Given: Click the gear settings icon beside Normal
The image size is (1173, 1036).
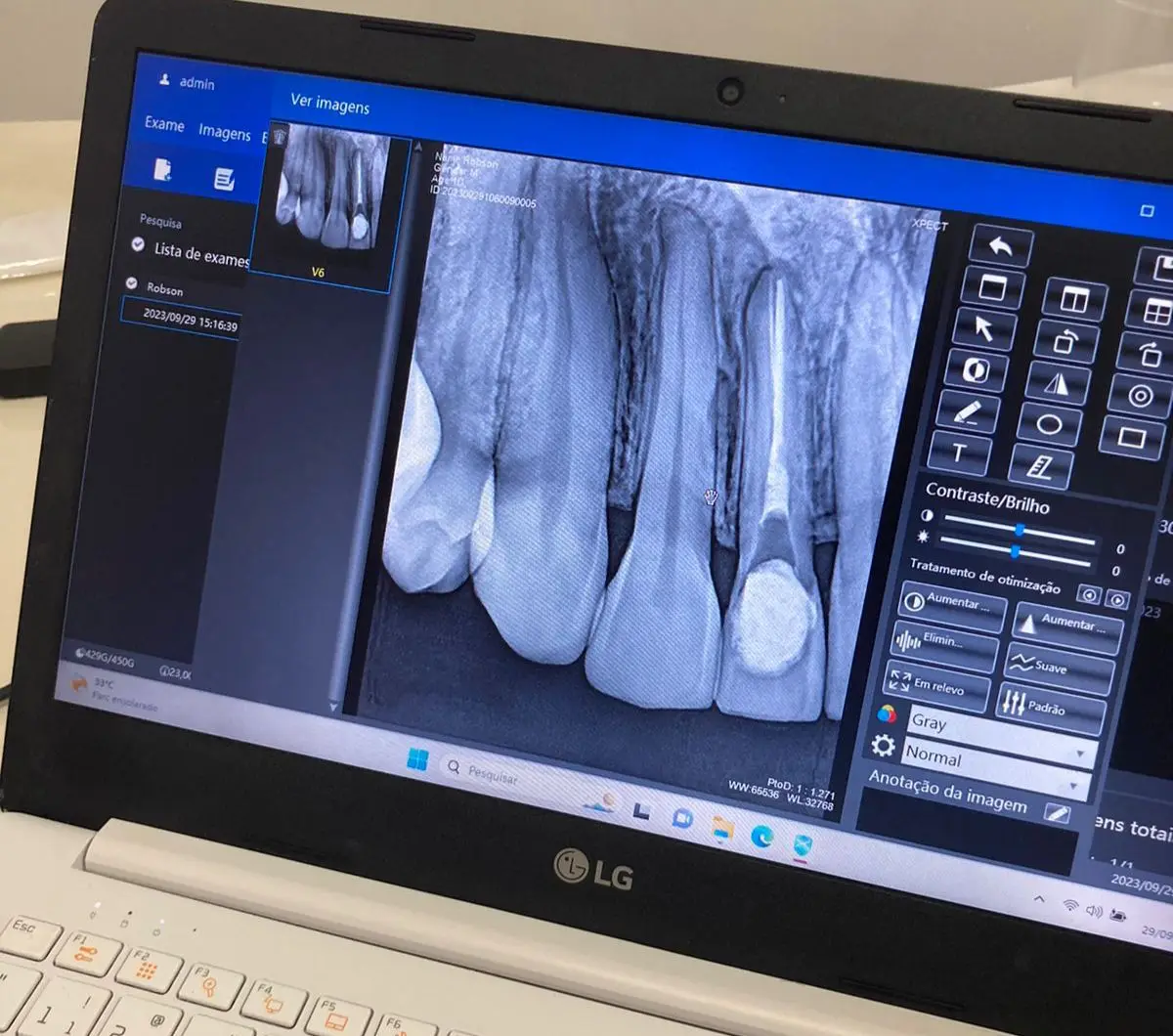Looking at the screenshot, I should pos(883,747).
